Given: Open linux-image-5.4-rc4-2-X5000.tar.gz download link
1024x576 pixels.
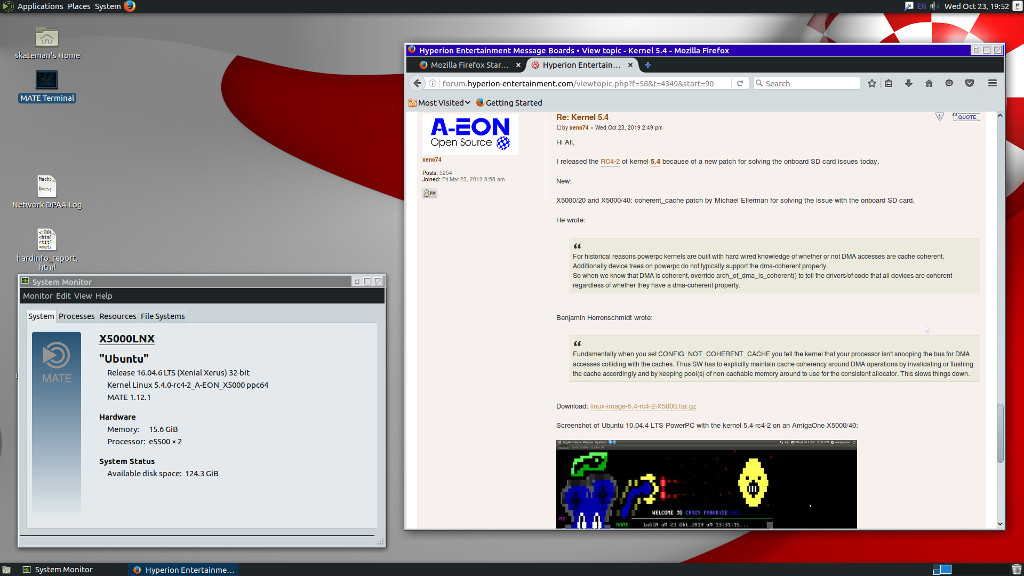Looking at the screenshot, I should click(x=643, y=406).
